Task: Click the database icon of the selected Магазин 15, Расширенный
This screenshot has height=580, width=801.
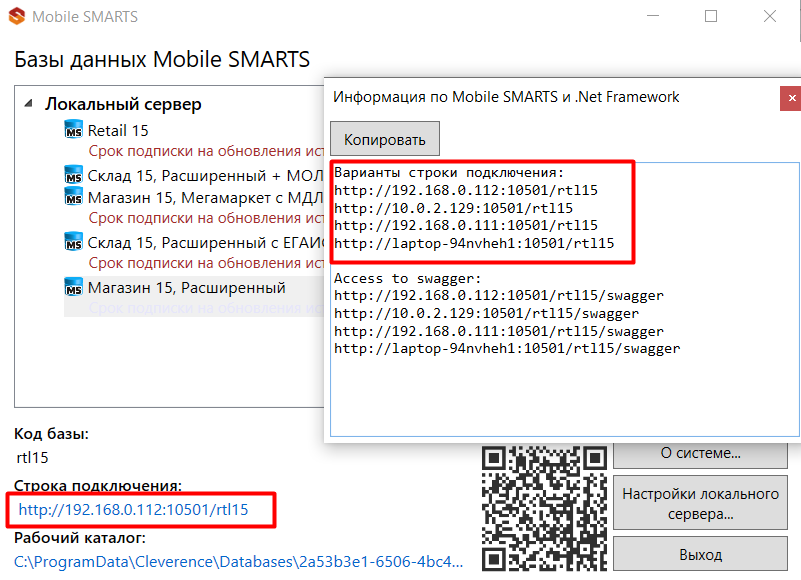Action: 74,286
